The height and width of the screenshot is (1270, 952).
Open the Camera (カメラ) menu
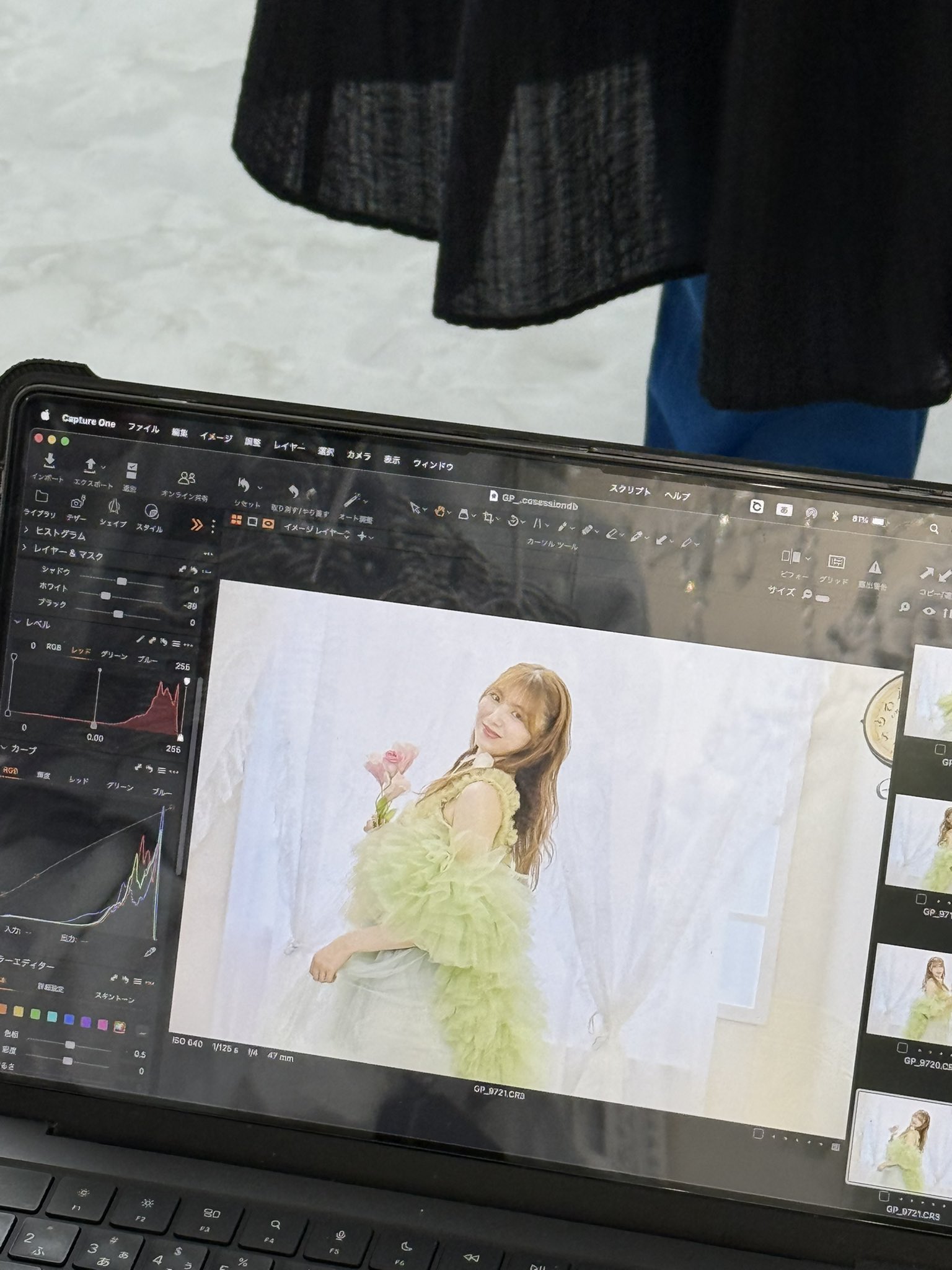click(x=358, y=456)
